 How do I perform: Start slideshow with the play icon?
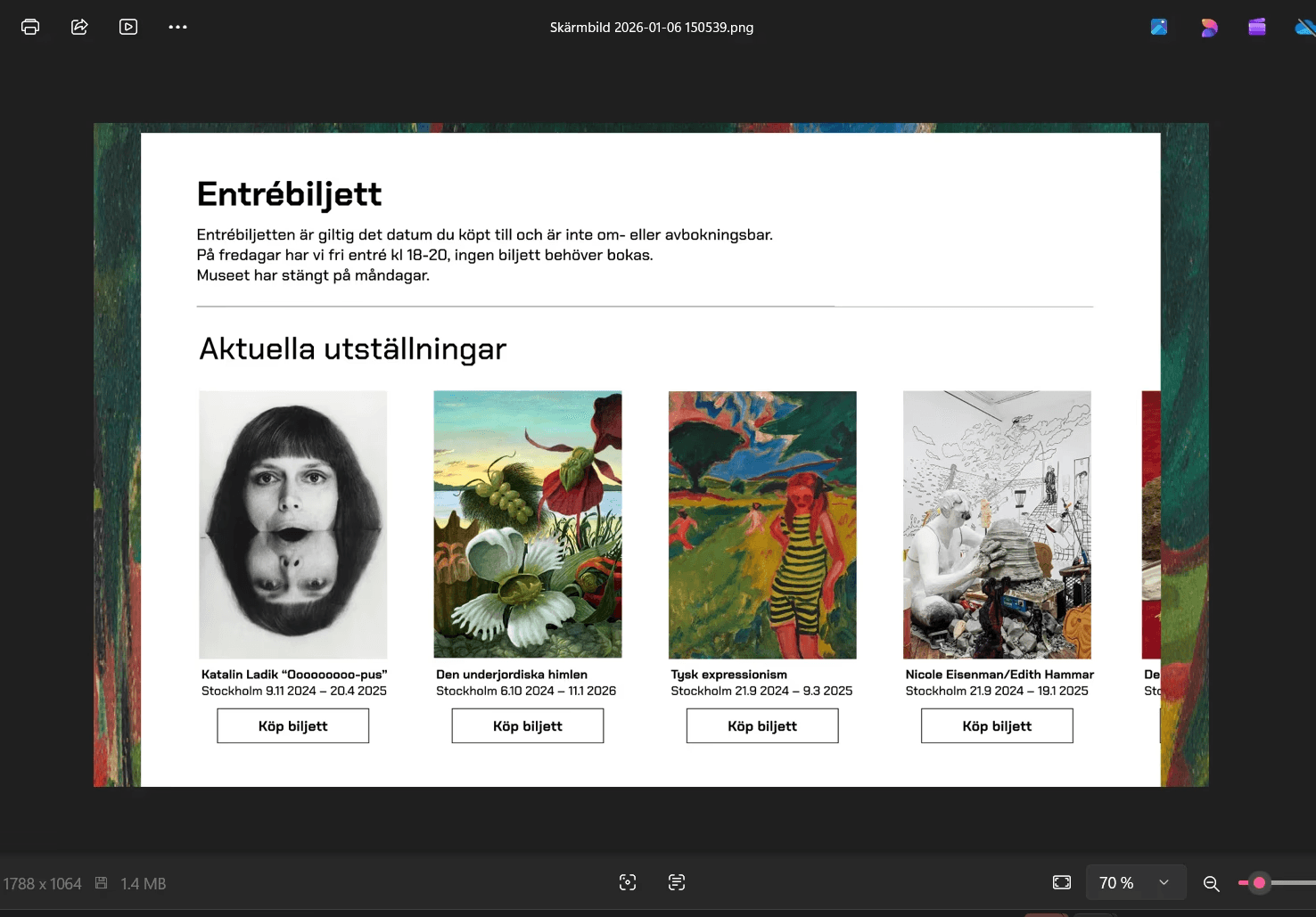coord(128,27)
